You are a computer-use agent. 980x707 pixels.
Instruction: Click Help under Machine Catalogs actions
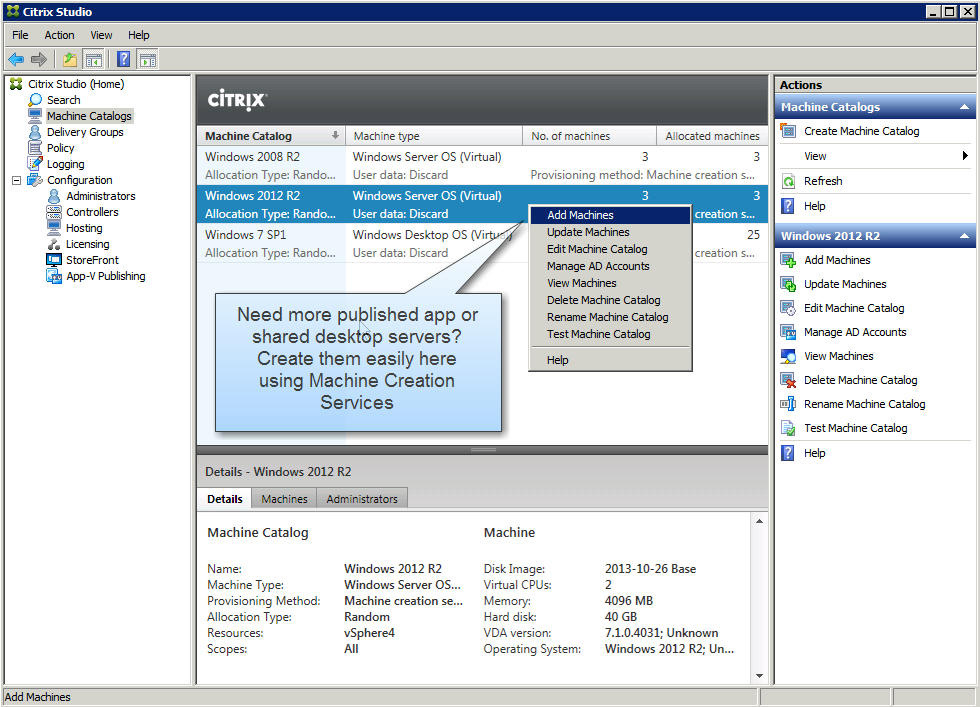coord(814,206)
